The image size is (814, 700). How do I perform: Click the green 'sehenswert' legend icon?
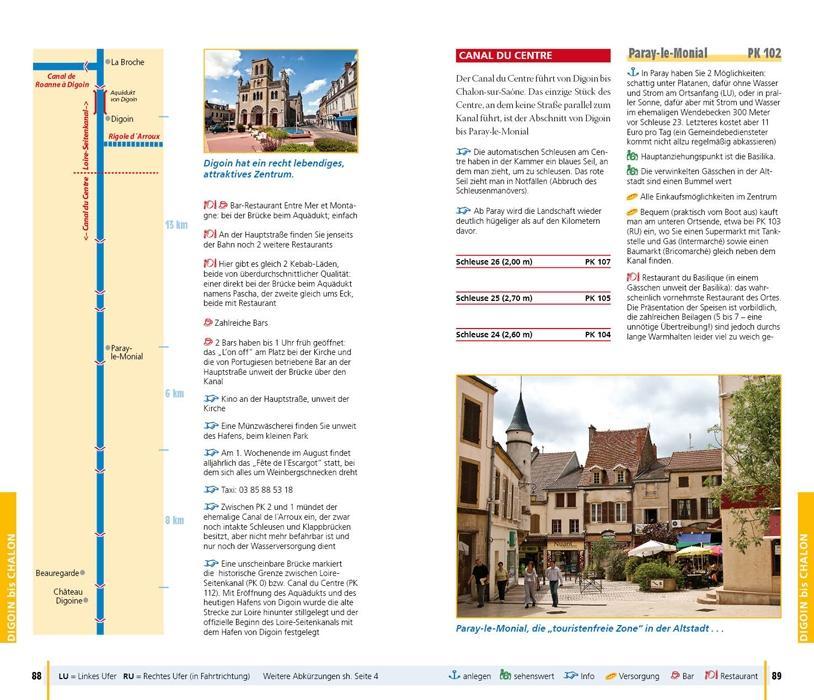coord(506,676)
